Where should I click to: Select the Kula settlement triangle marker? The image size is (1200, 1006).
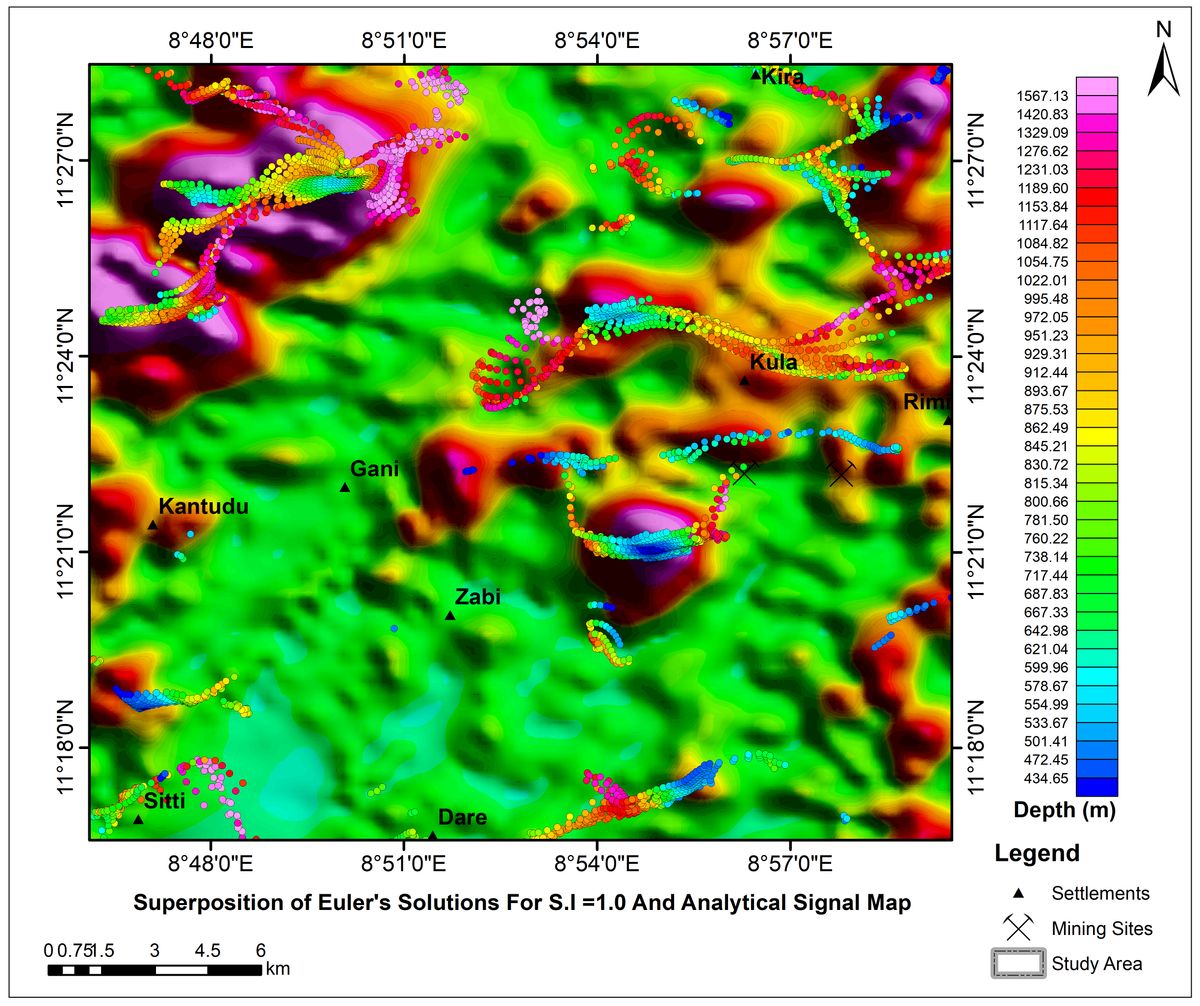pyautogui.click(x=744, y=381)
